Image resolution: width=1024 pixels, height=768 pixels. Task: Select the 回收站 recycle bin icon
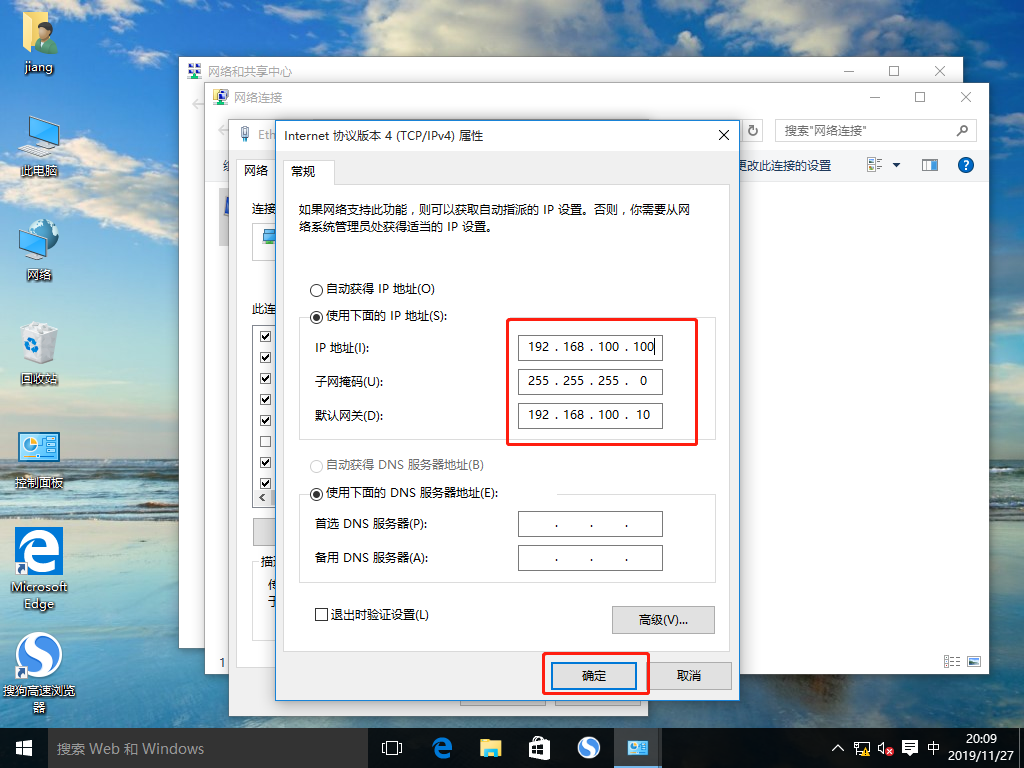39,354
